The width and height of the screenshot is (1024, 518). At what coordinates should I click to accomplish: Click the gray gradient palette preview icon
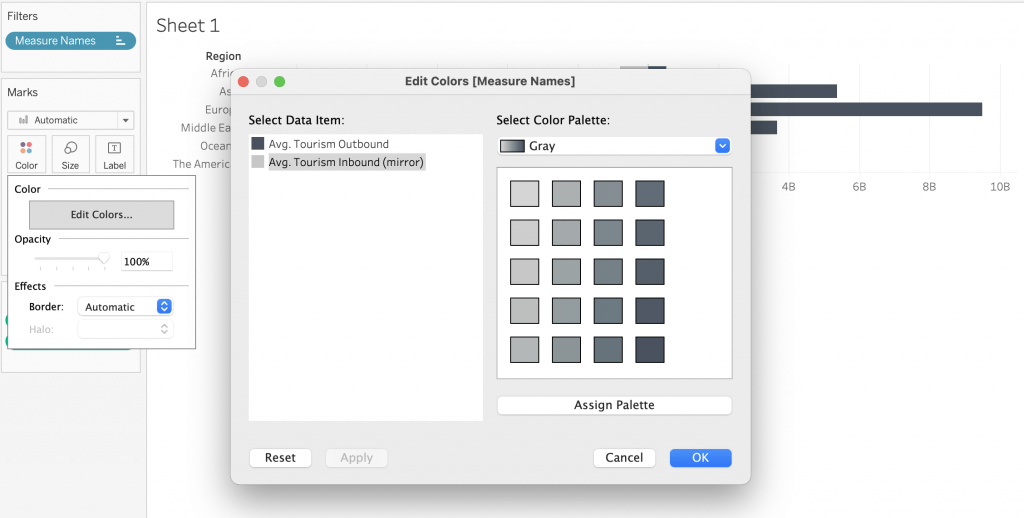[511, 146]
